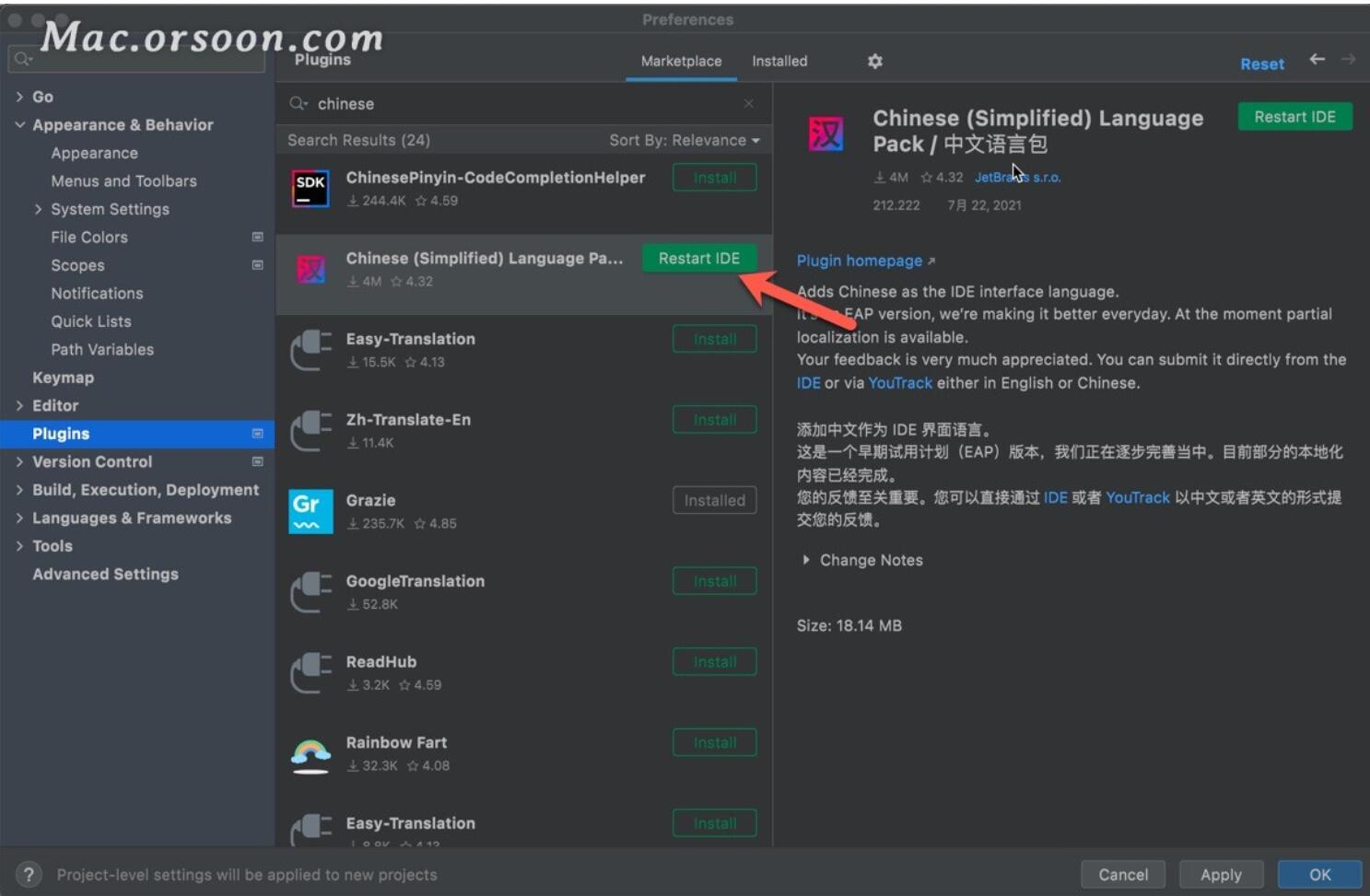Clear the chinese search text
1370x896 pixels.
click(748, 104)
